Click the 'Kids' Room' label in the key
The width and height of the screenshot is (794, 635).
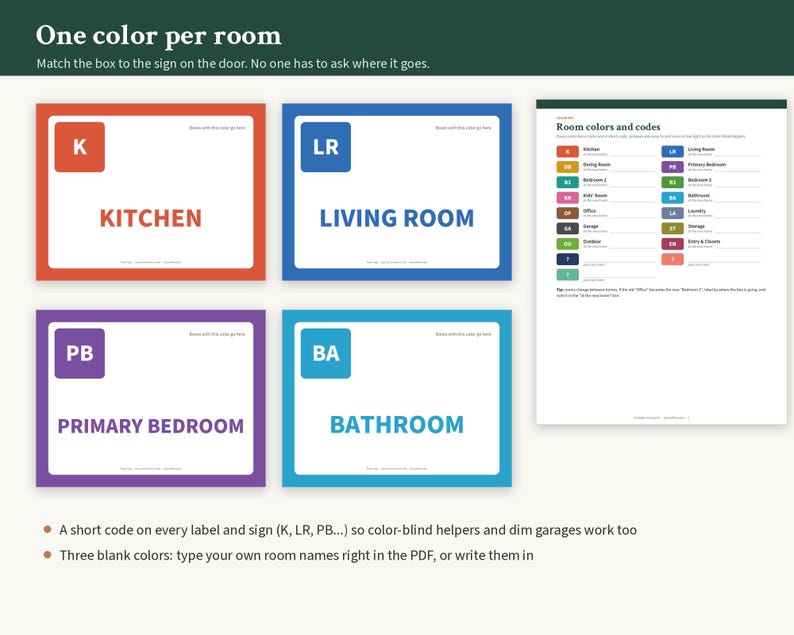[595, 195]
